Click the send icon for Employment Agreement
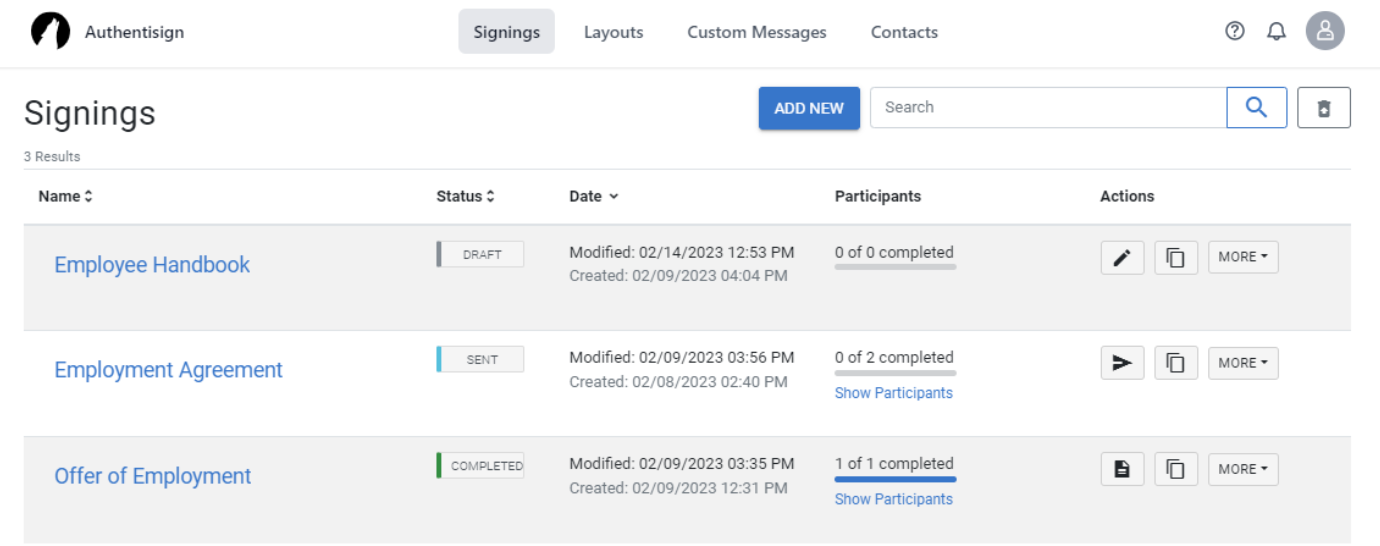Image resolution: width=1380 pixels, height=546 pixels. point(1122,363)
